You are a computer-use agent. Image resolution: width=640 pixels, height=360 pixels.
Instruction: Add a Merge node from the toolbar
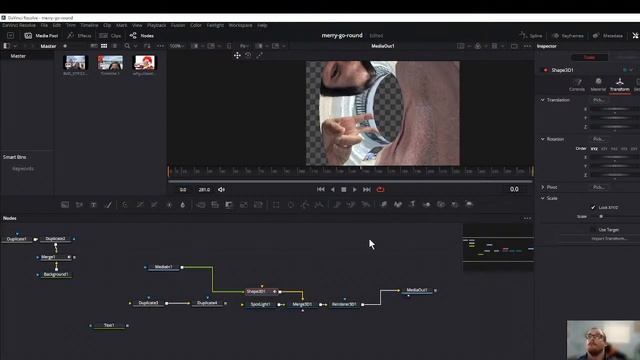(x=201, y=204)
